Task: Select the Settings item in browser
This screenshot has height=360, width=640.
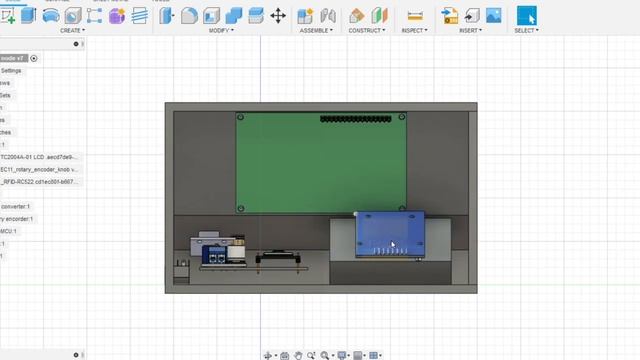Action: pyautogui.click(x=11, y=71)
